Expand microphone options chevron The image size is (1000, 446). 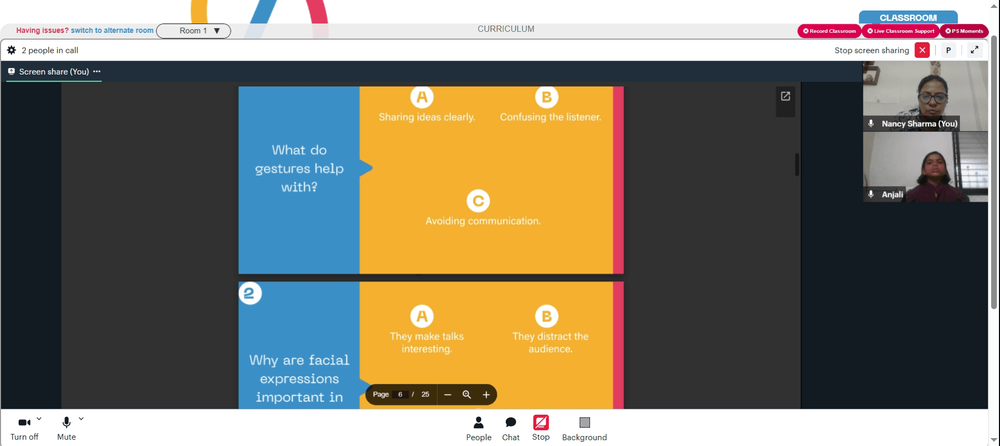[81, 419]
